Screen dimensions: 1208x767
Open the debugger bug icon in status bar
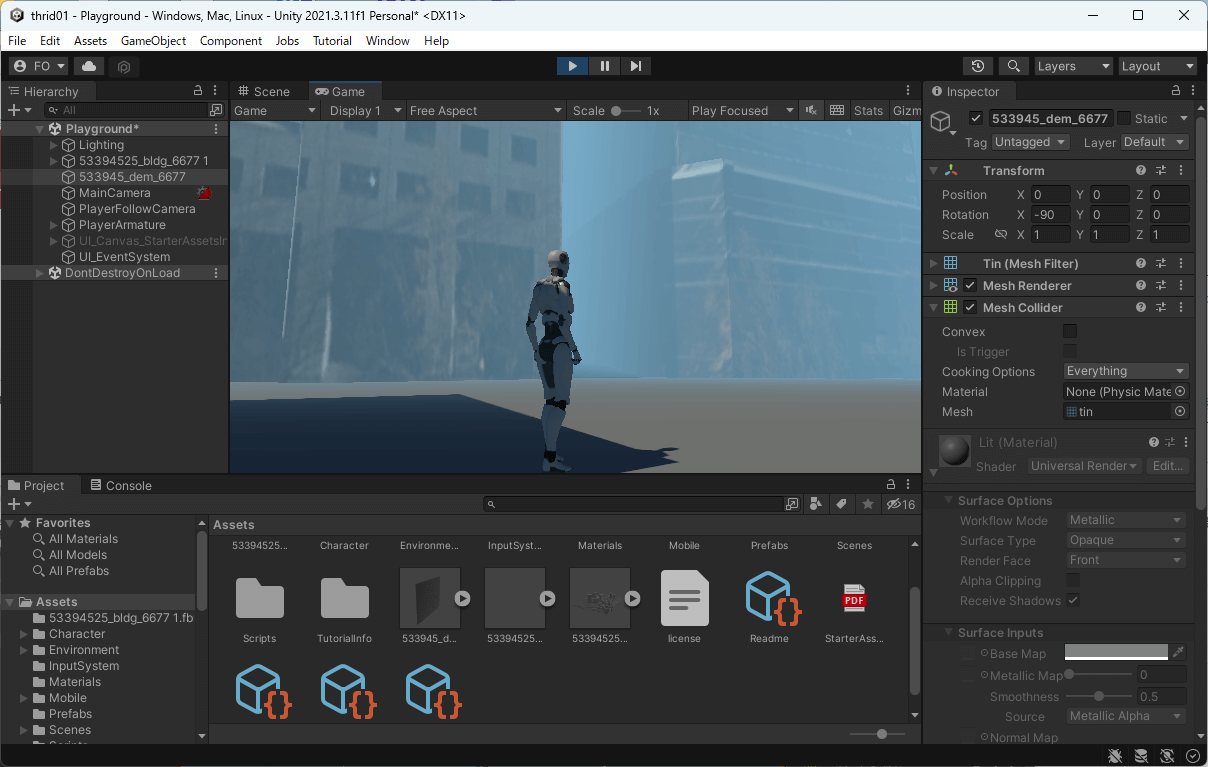pyautogui.click(x=1116, y=756)
